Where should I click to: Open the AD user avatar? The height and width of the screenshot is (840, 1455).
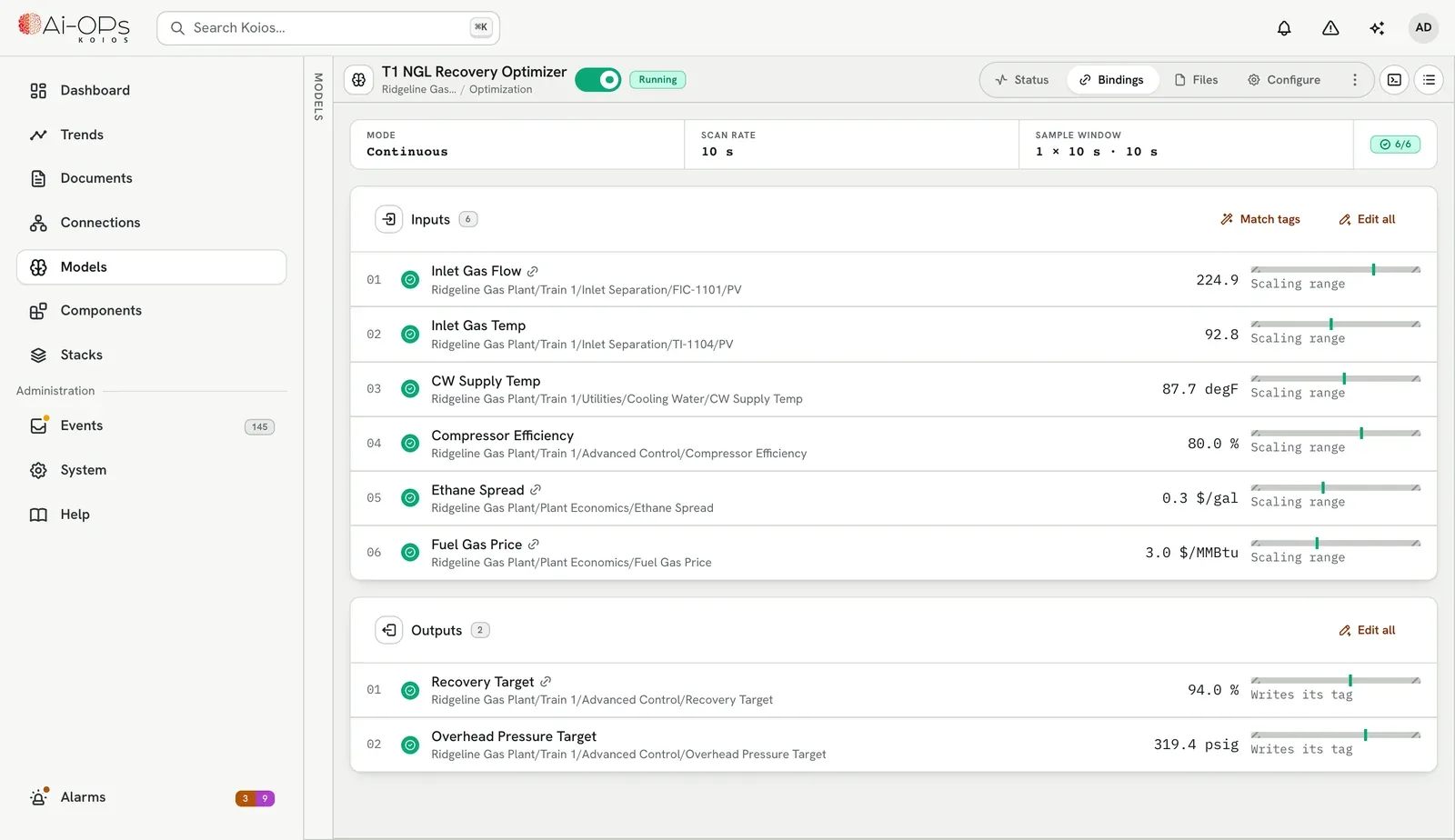1423,27
